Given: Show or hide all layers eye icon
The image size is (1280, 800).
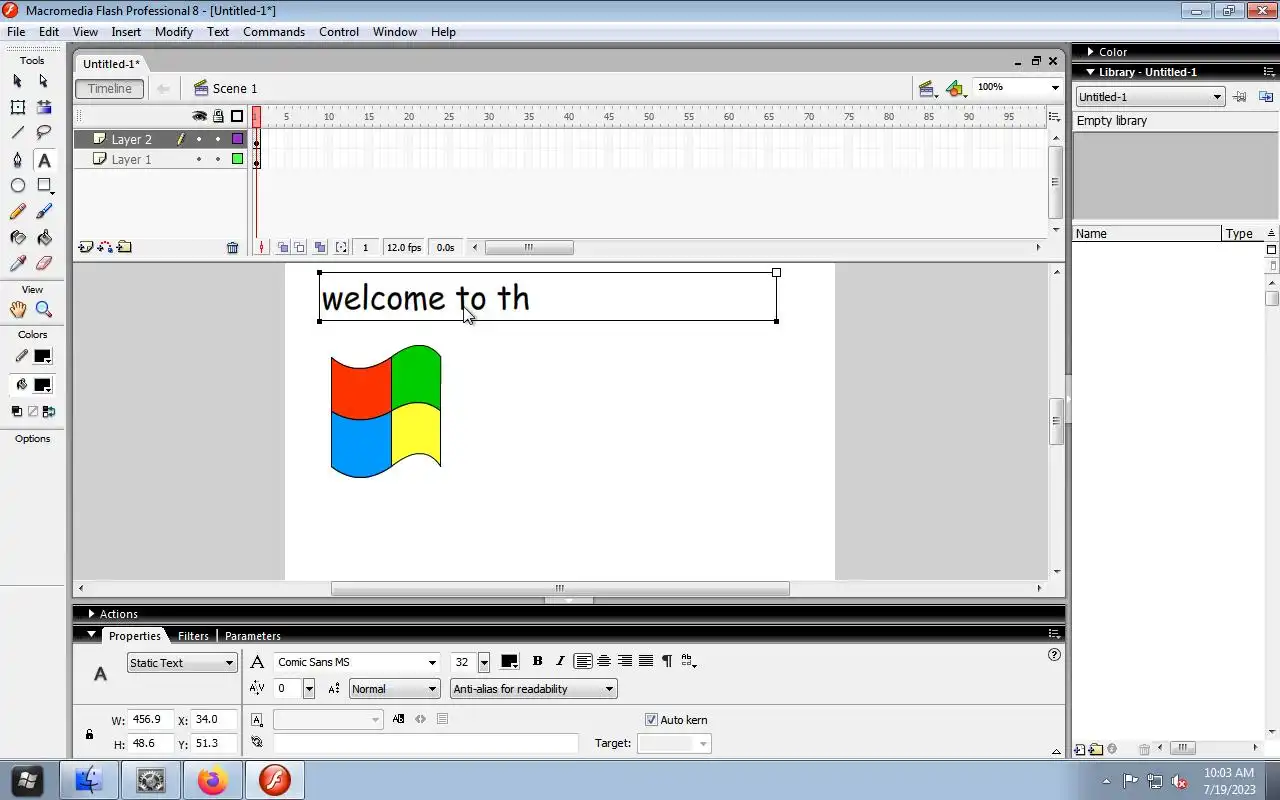Looking at the screenshot, I should [199, 116].
